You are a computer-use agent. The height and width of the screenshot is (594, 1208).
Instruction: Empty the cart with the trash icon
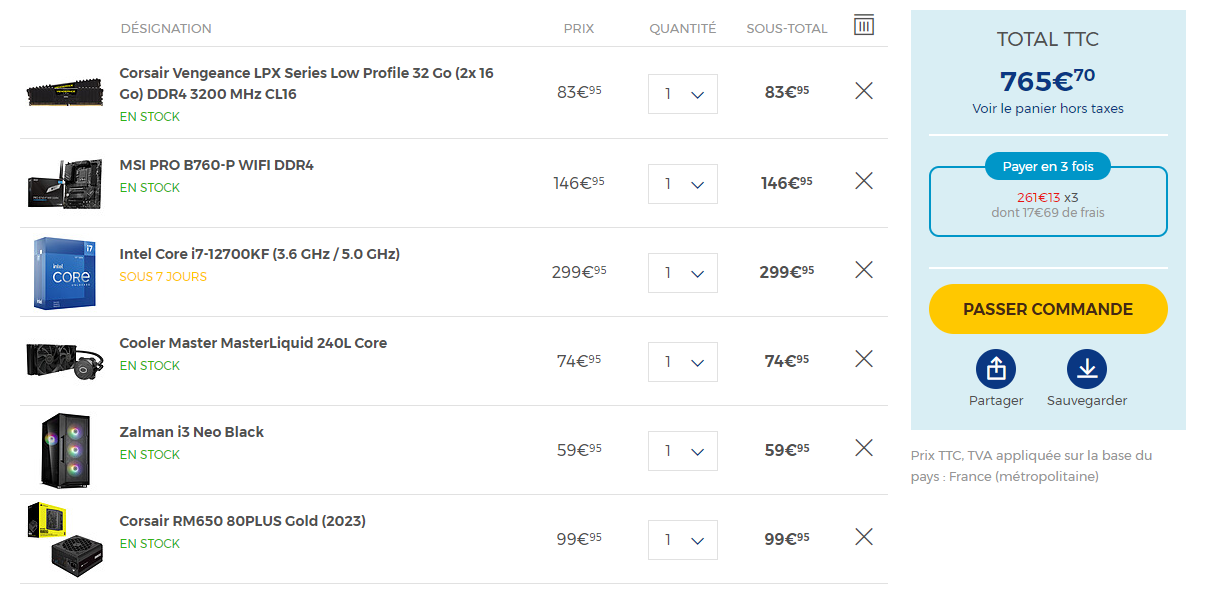(864, 25)
